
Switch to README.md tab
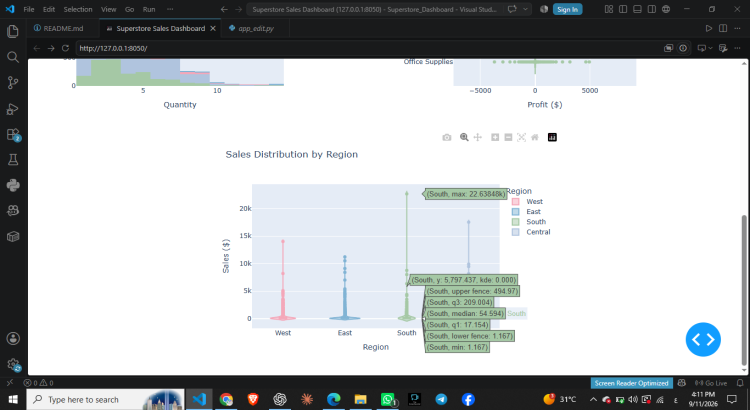(x=63, y=28)
